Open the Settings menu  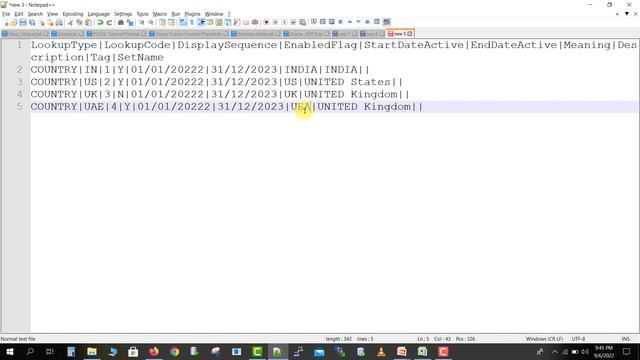[123, 14]
